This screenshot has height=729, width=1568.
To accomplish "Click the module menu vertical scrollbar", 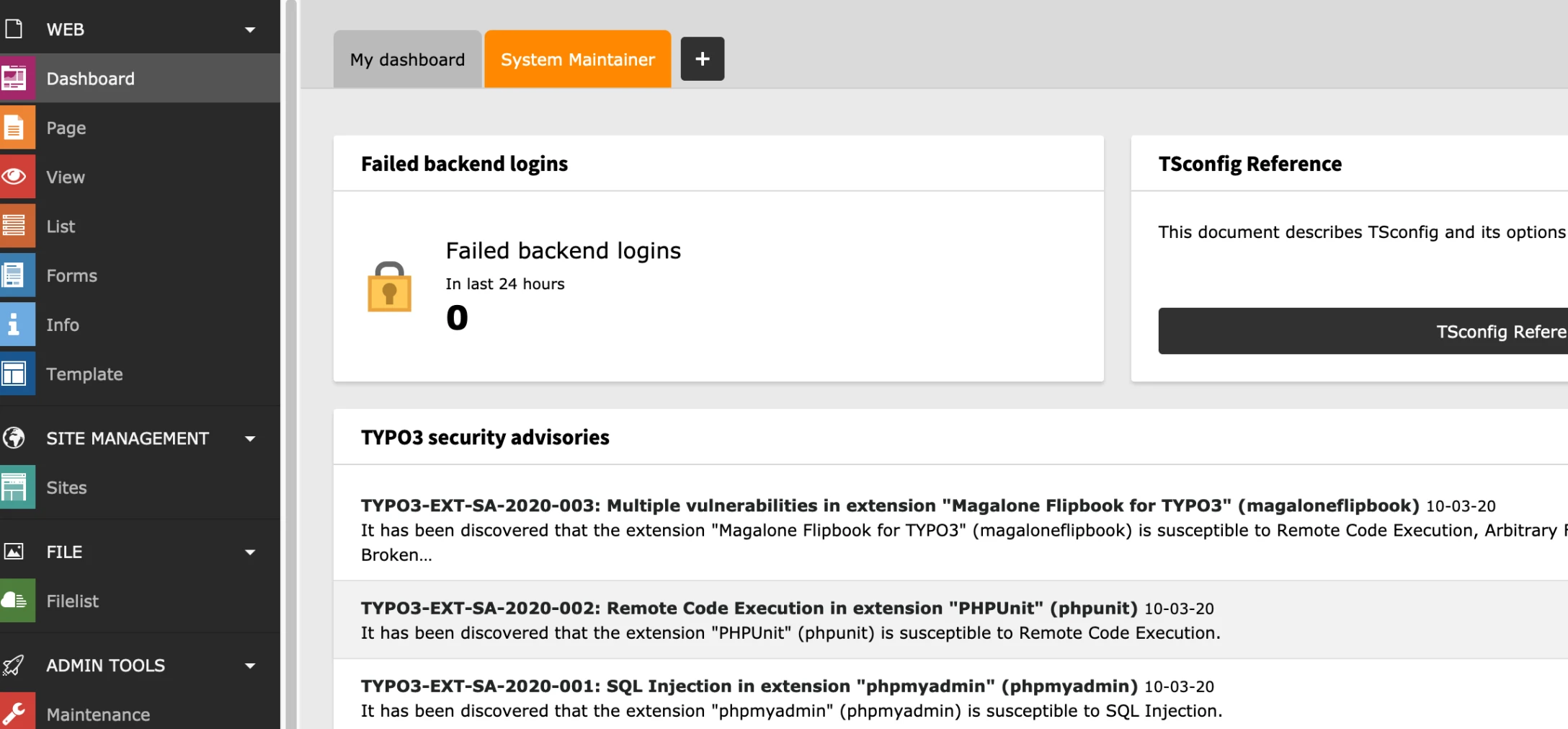I will pyautogui.click(x=291, y=364).
